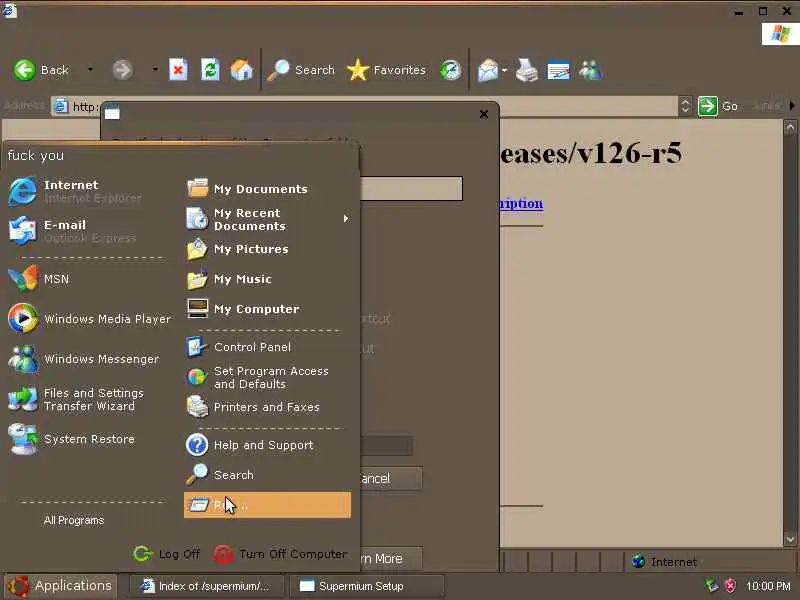
Task: Click the Forward arrow icon in IE toolbar
Action: (x=122, y=70)
